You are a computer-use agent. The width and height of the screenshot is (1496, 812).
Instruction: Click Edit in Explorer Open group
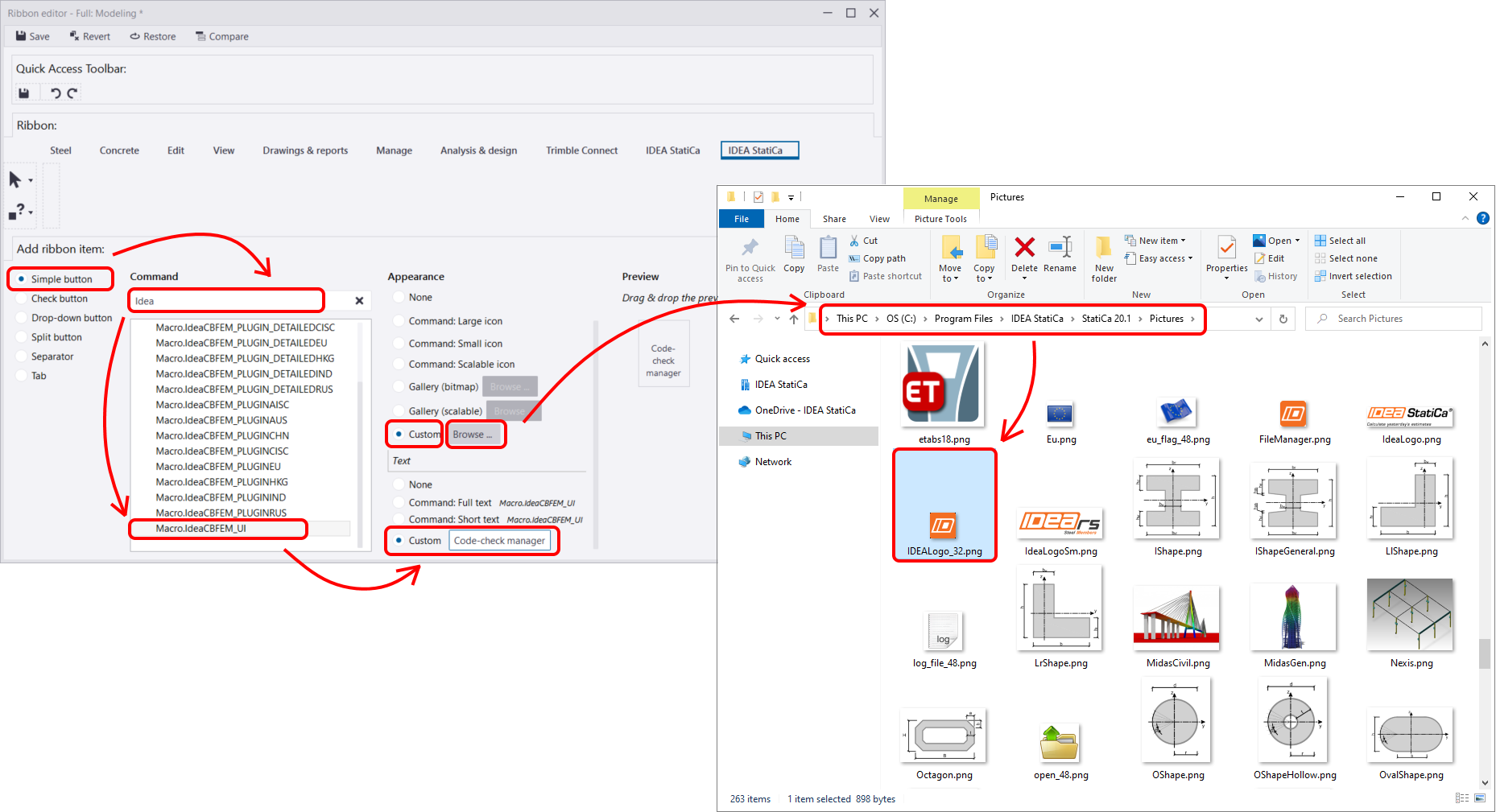(x=1269, y=258)
